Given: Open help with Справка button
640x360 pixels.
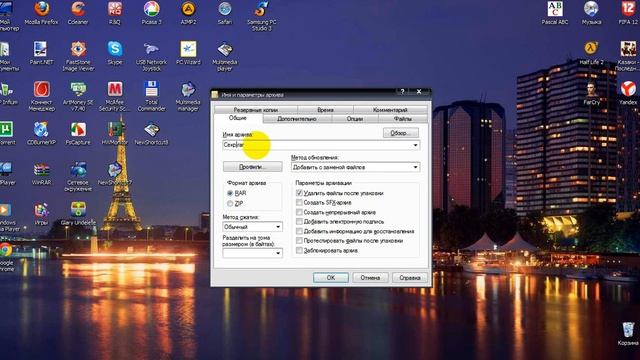Looking at the screenshot, I should tap(410, 278).
